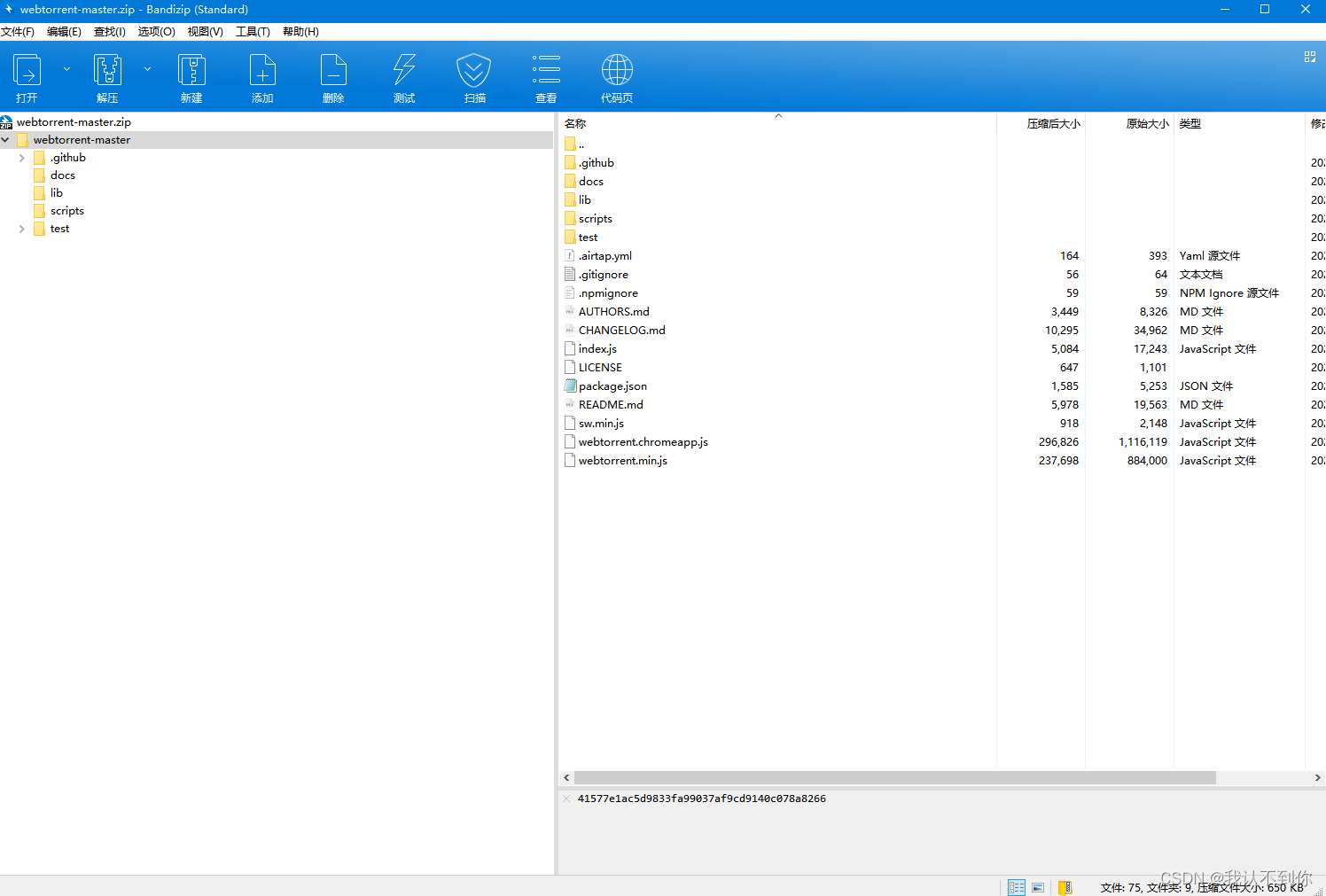The image size is (1326, 896).
Task: Click the archive hash comment text
Action: click(x=702, y=799)
